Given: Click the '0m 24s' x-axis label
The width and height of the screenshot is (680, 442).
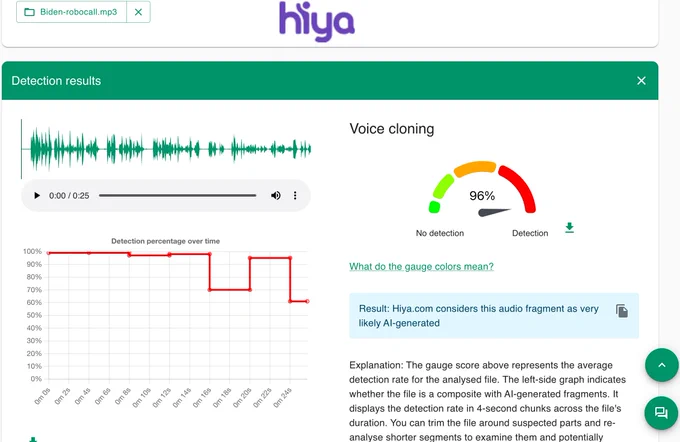Looking at the screenshot, I should pos(282,398).
